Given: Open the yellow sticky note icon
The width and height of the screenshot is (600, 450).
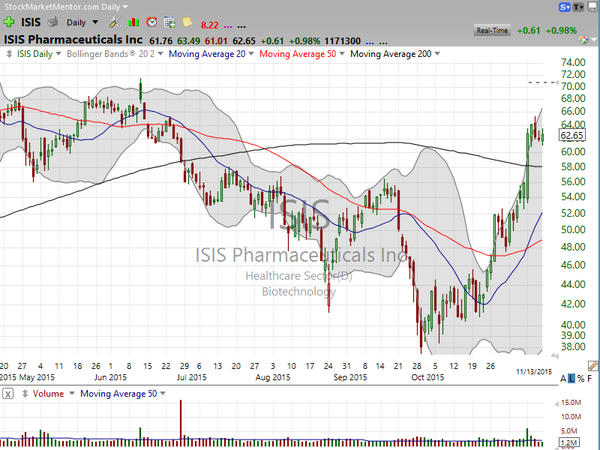Looking at the screenshot, I should (x=187, y=22).
